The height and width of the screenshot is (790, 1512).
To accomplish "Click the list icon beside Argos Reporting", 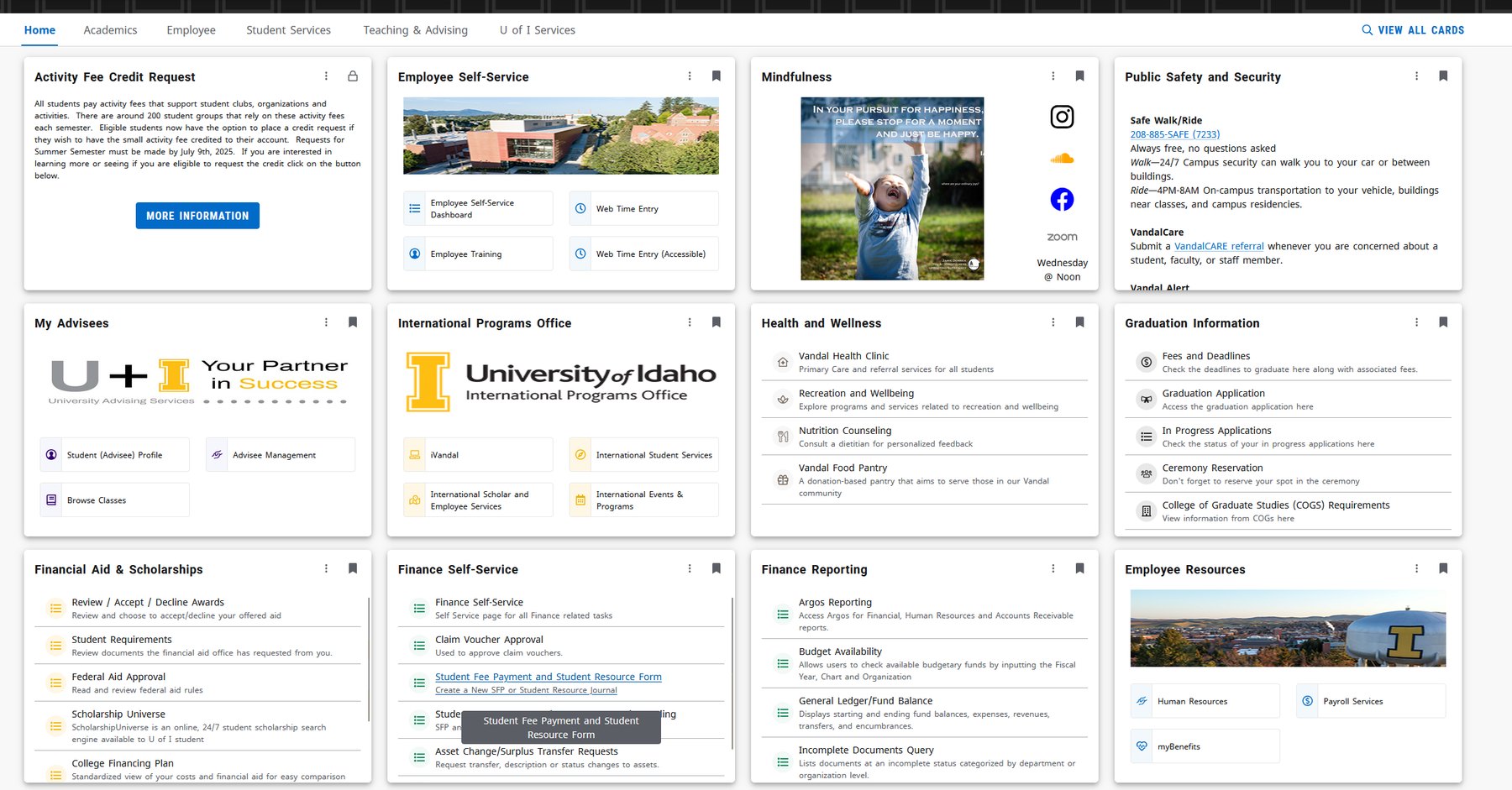I will 783,615.
